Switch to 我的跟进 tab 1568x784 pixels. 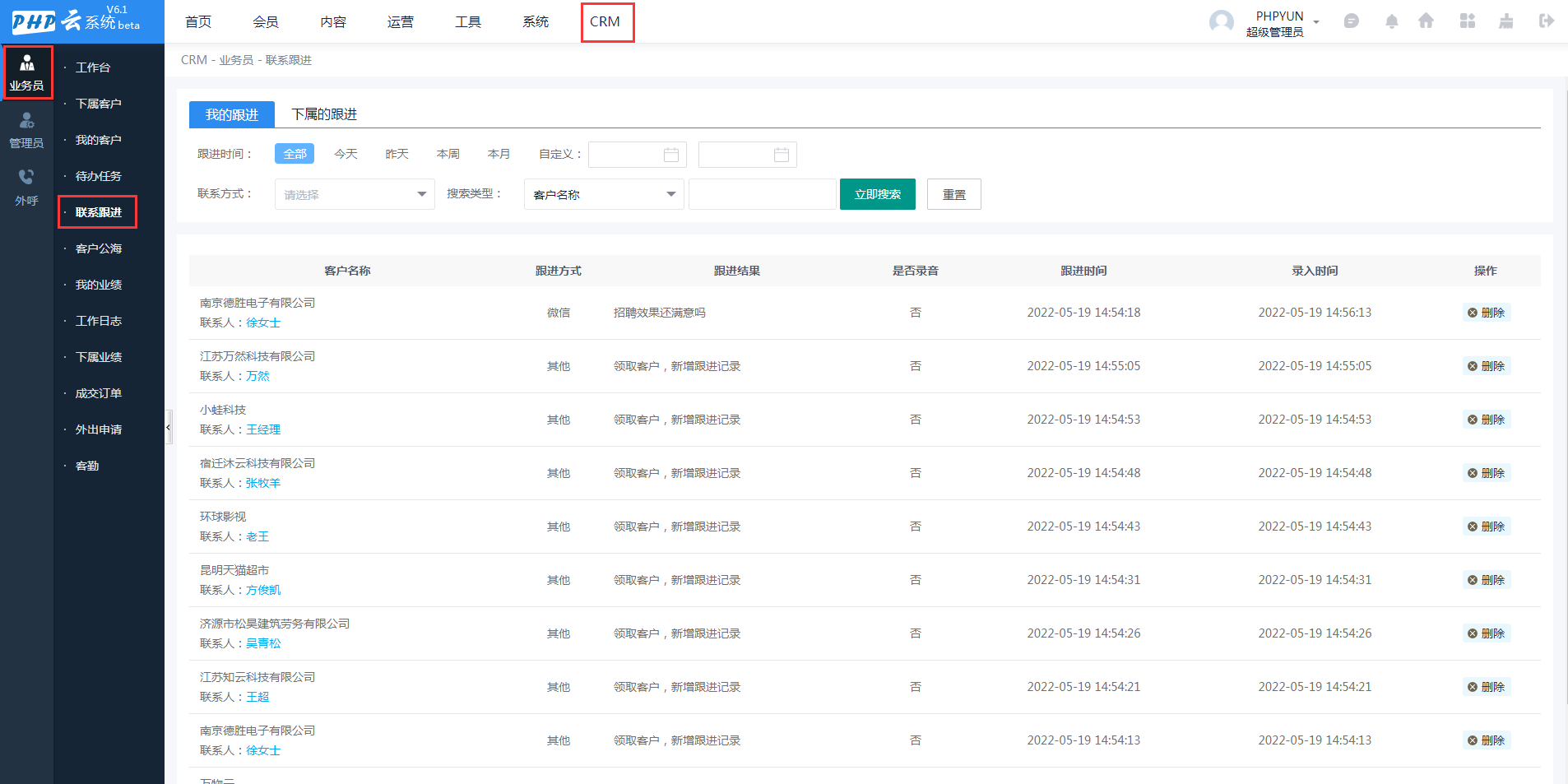[232, 114]
